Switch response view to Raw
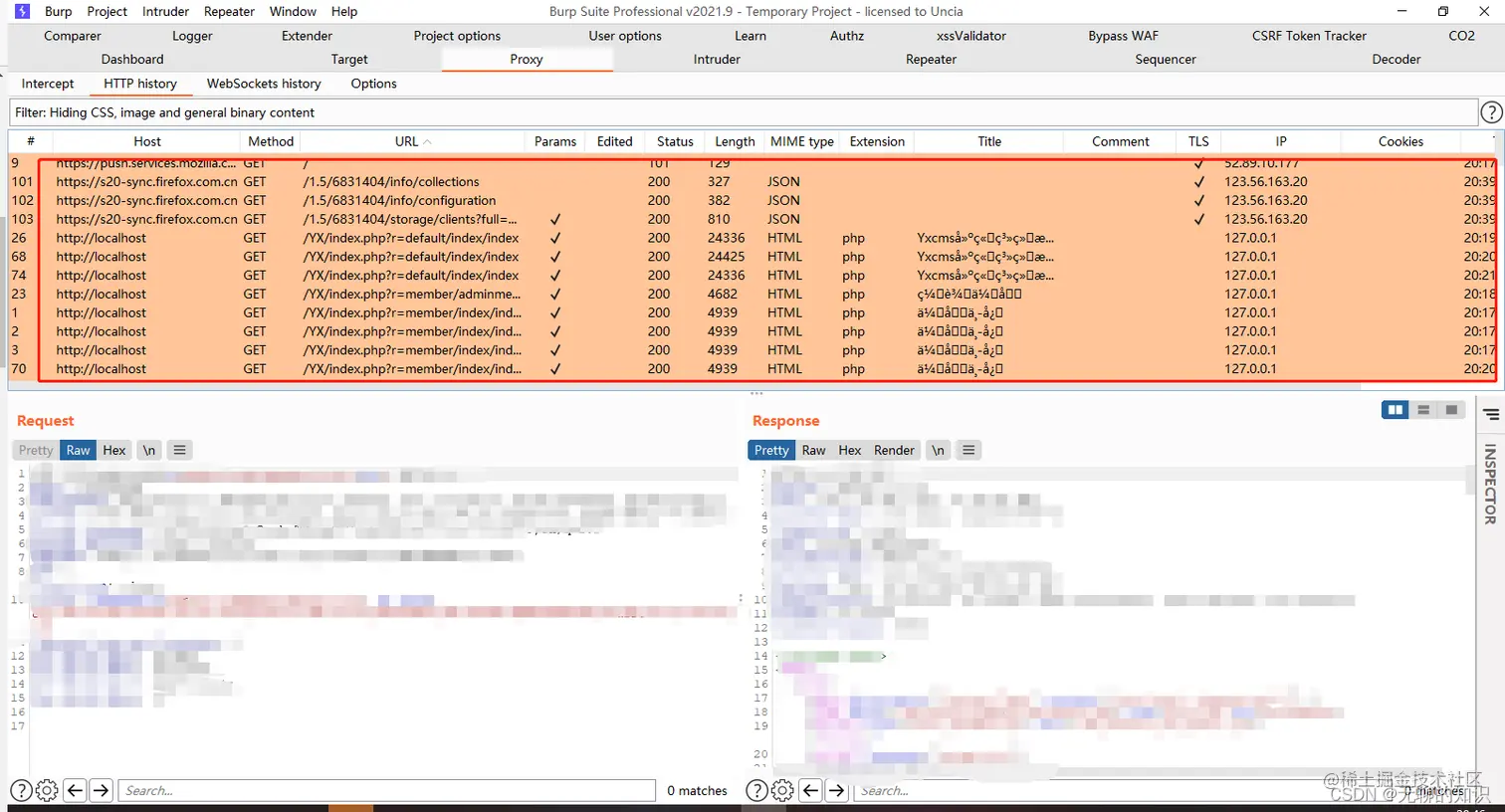The width and height of the screenshot is (1505, 812). (813, 450)
